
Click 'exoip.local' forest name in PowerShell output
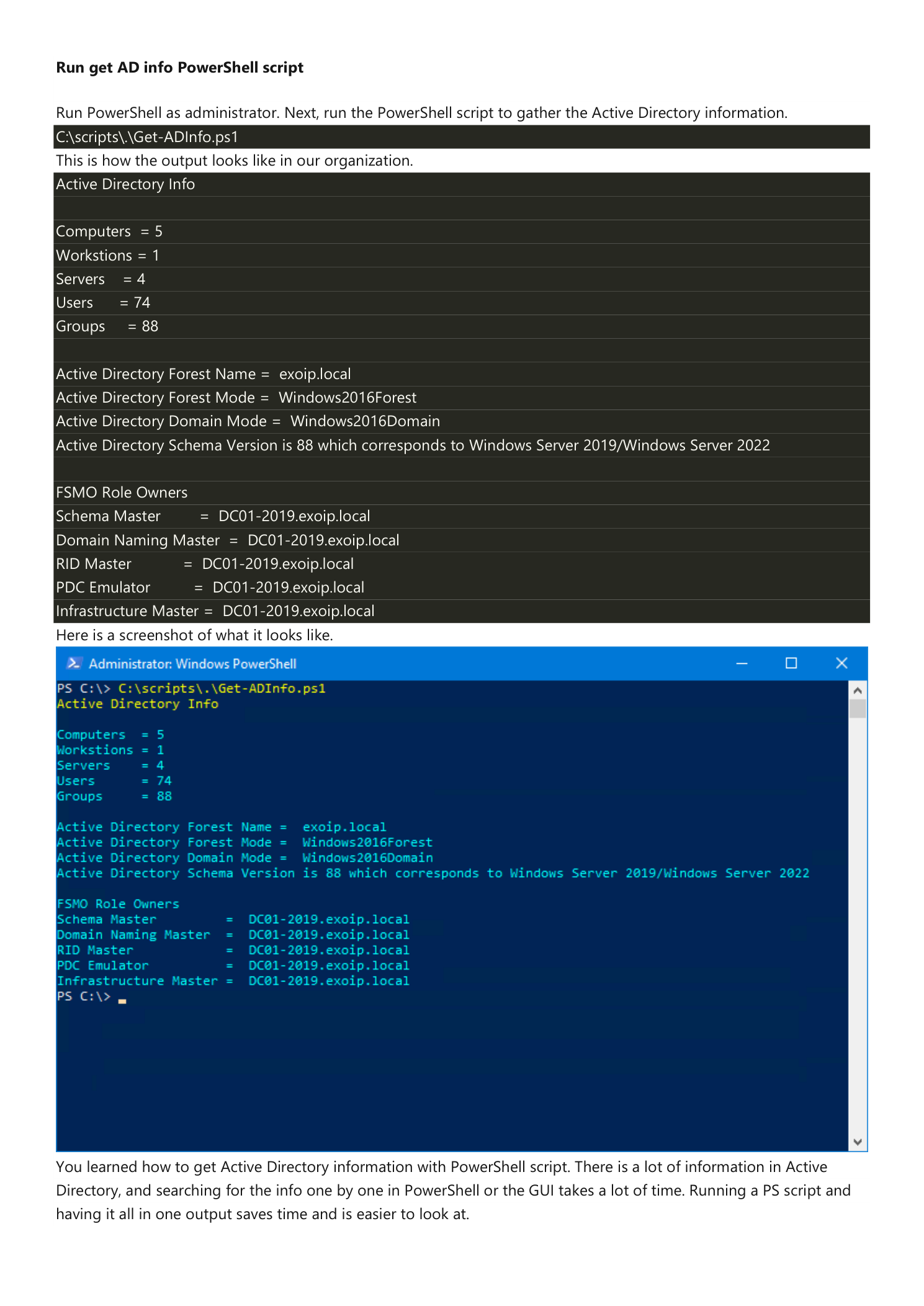tap(344, 827)
